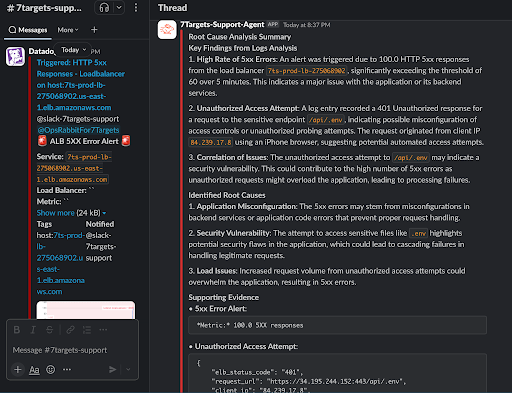
Task: Click the APP badge beside agent name
Action: (x=273, y=24)
